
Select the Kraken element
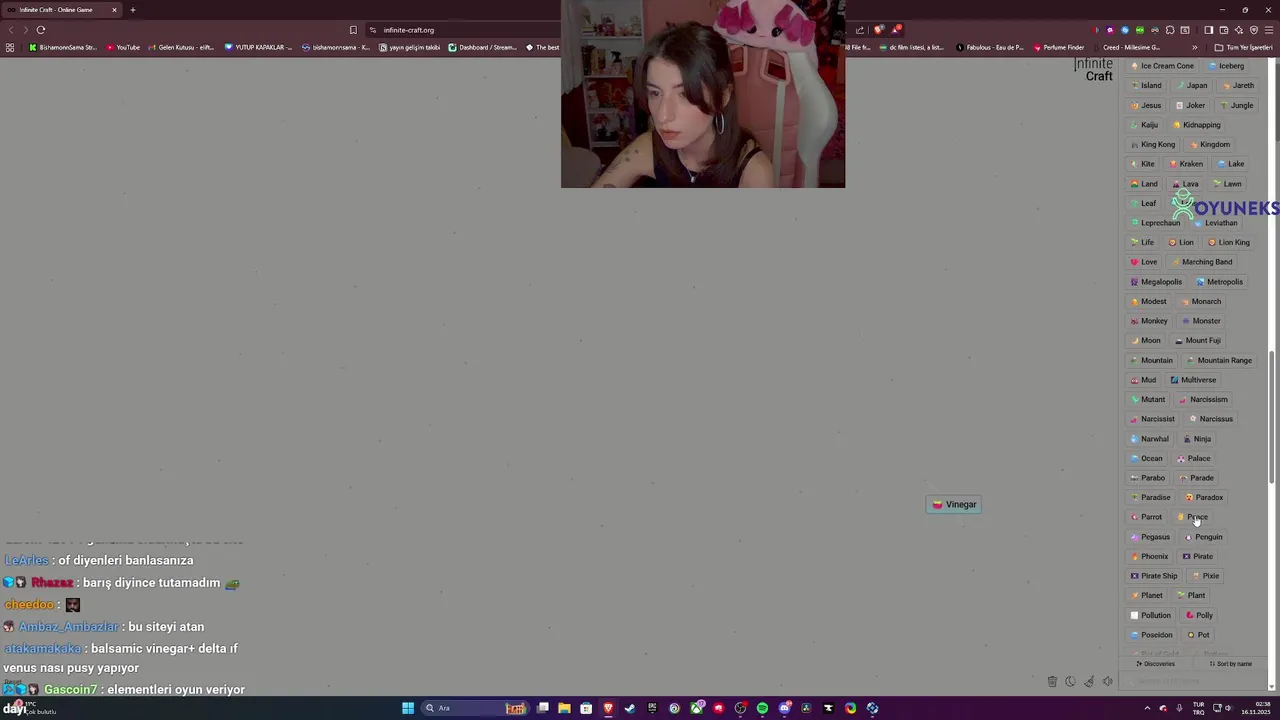[x=1185, y=164]
